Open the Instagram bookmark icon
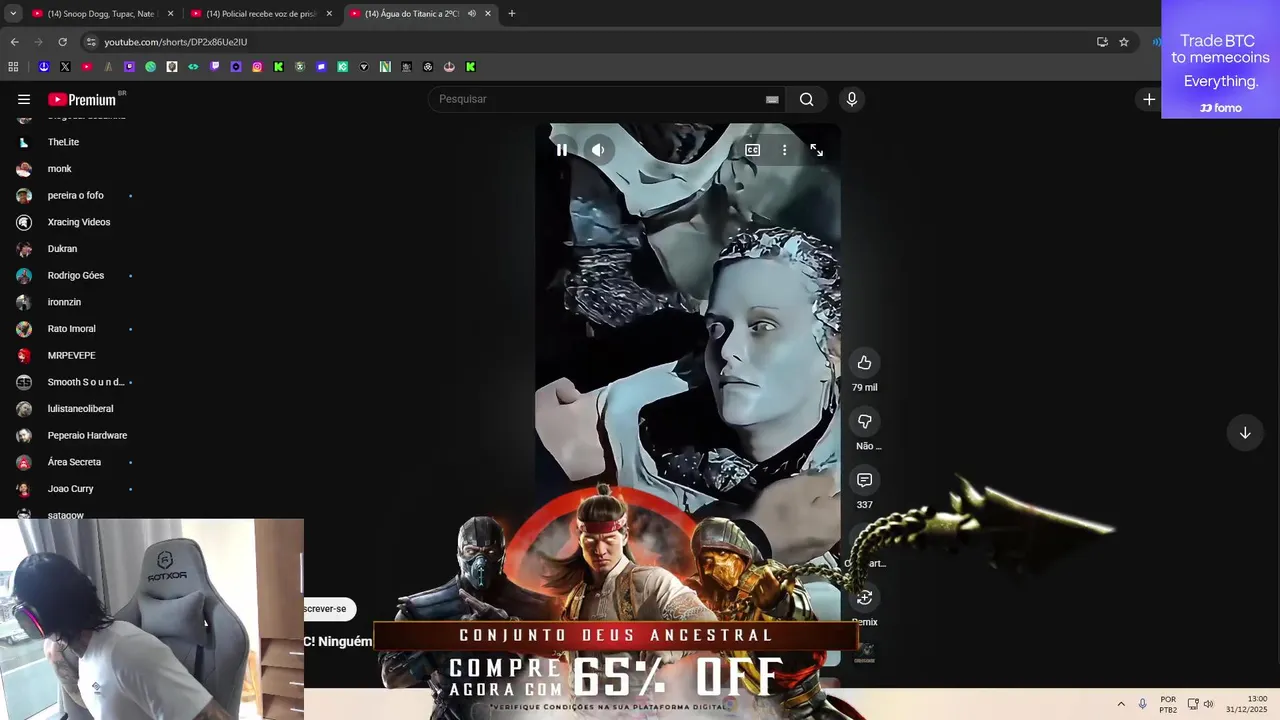 click(x=257, y=67)
